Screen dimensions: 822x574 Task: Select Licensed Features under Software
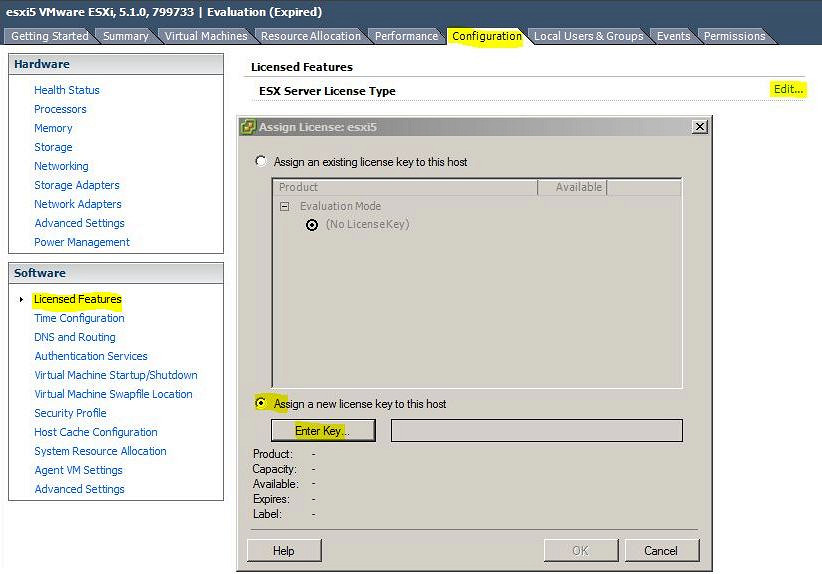(78, 299)
